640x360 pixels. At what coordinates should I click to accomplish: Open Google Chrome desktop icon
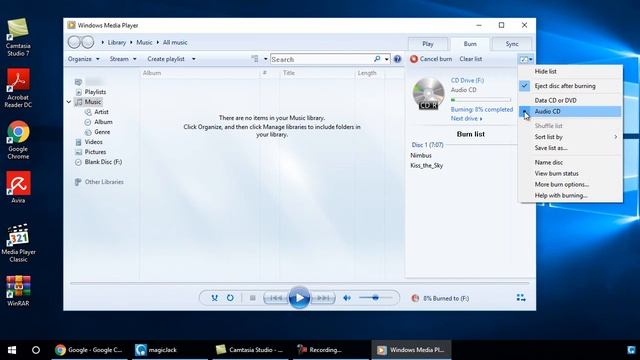(18, 140)
